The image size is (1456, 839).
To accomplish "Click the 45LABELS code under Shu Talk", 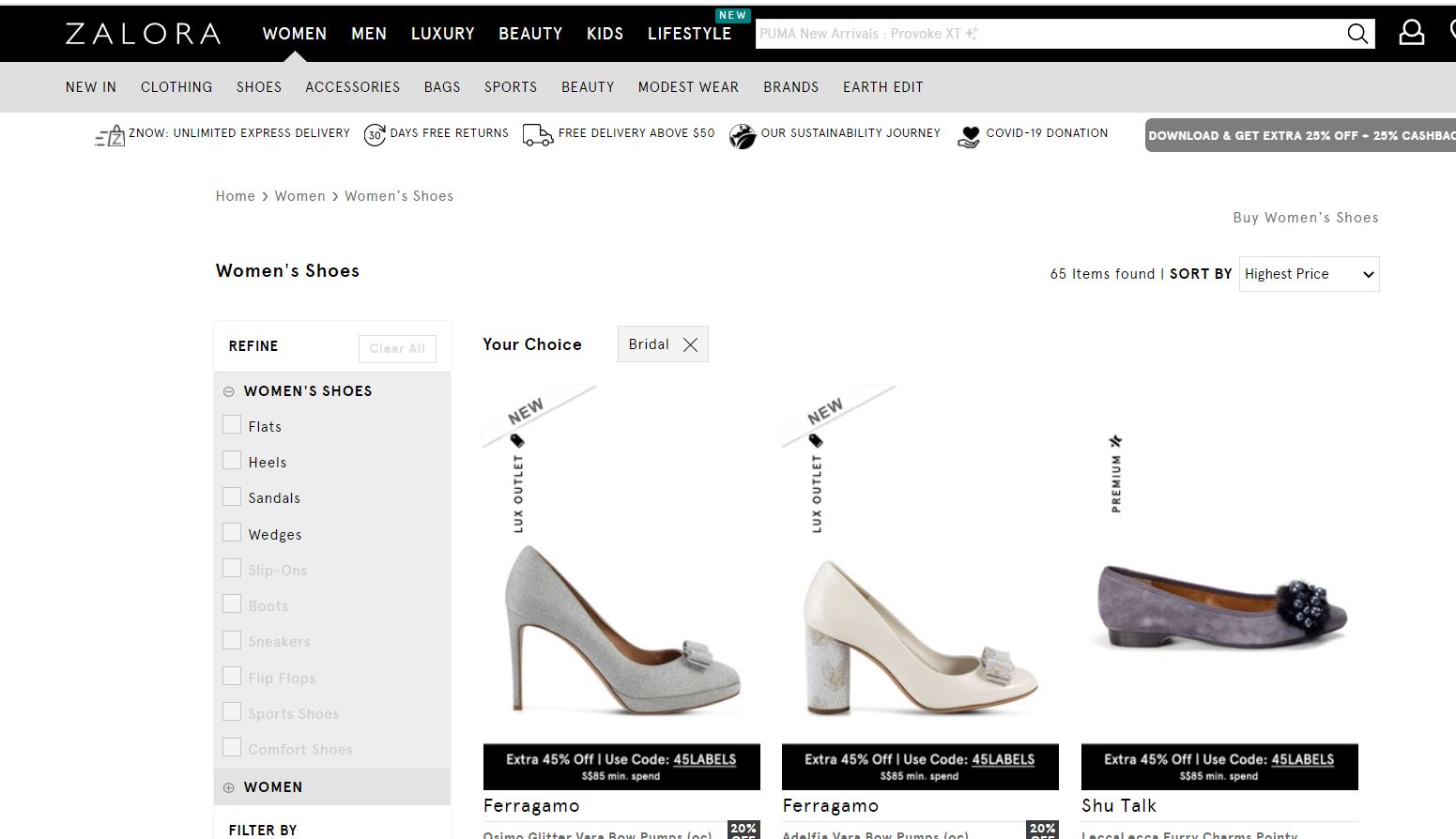I will click(x=1302, y=759).
